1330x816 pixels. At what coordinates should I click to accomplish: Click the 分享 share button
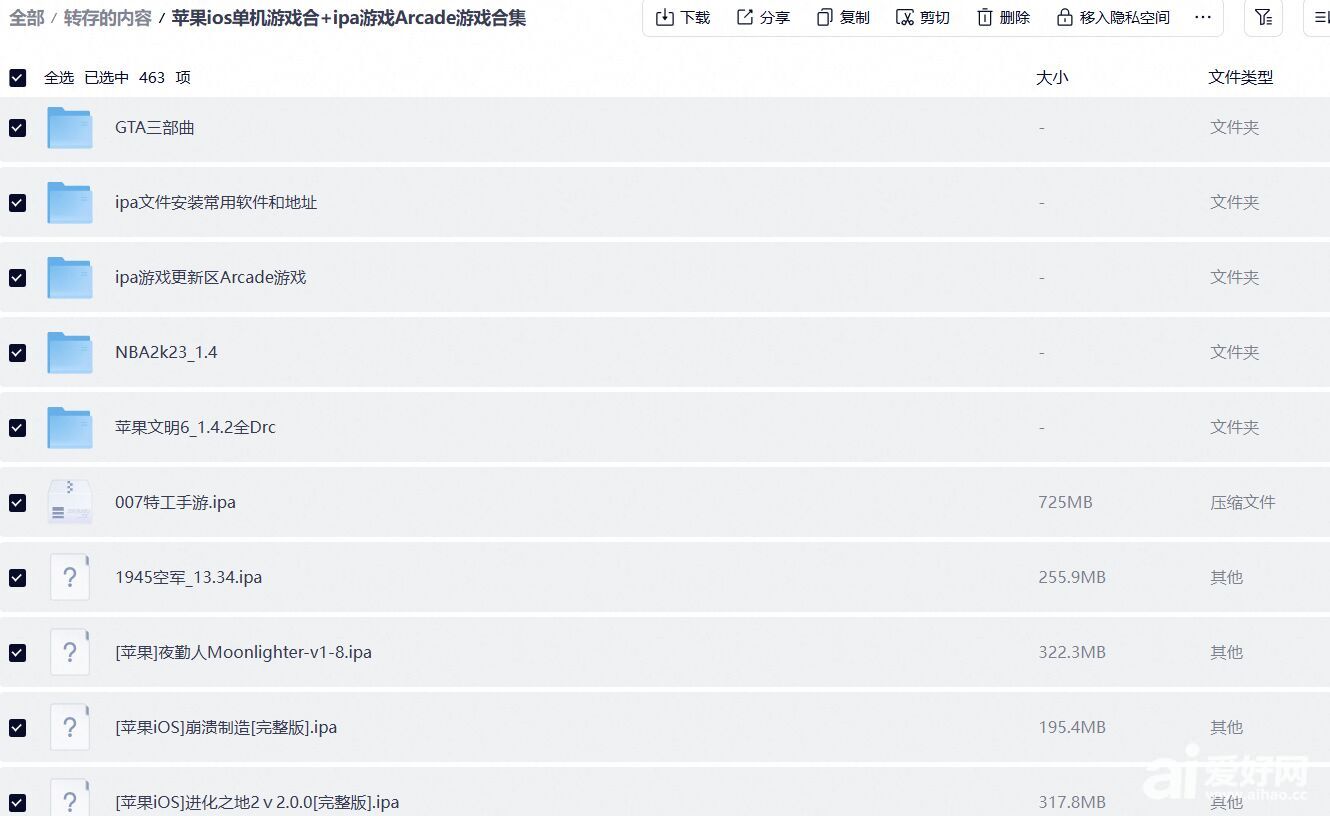click(763, 17)
